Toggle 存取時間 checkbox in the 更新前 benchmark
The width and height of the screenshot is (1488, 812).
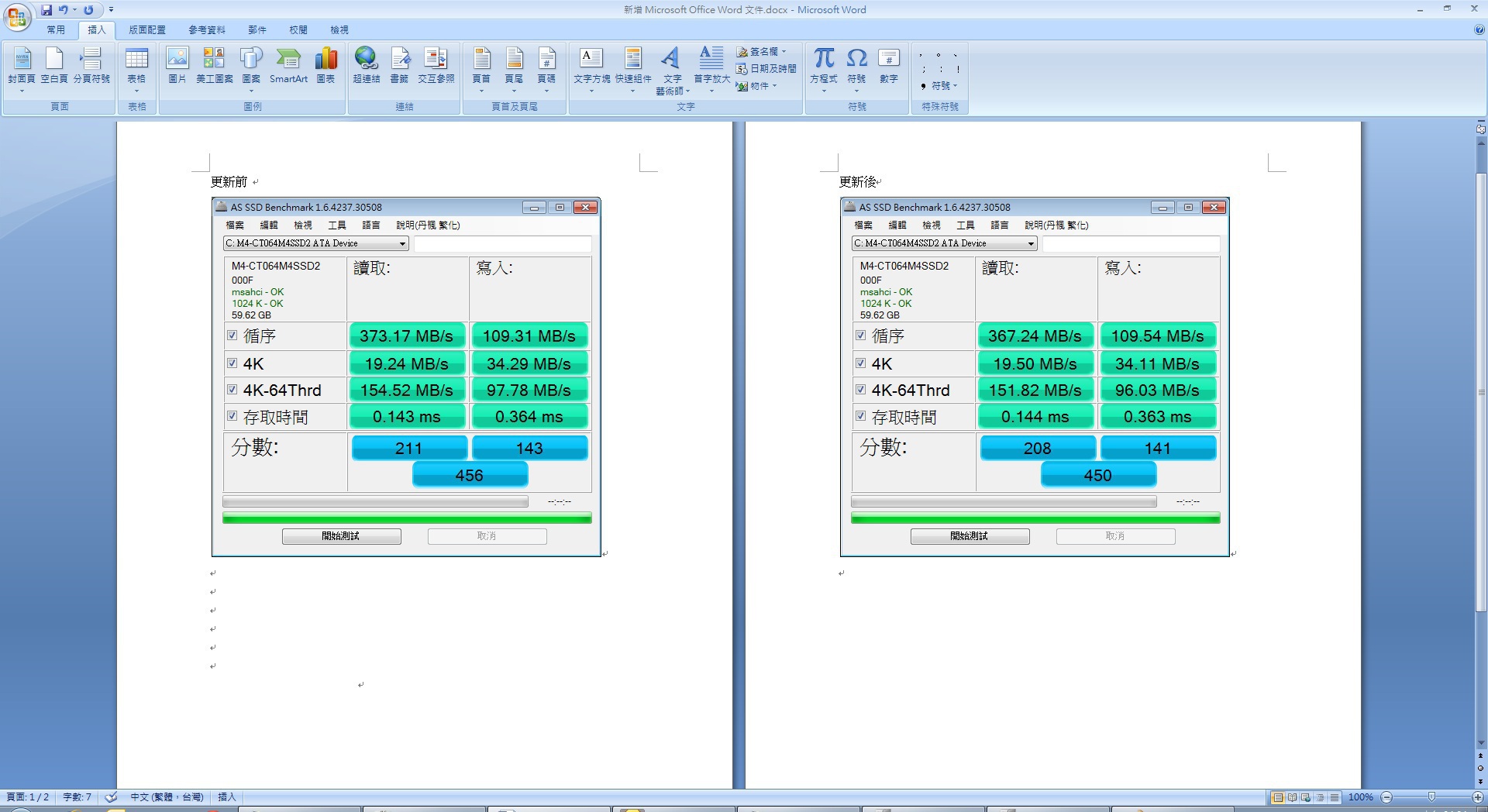pos(232,416)
